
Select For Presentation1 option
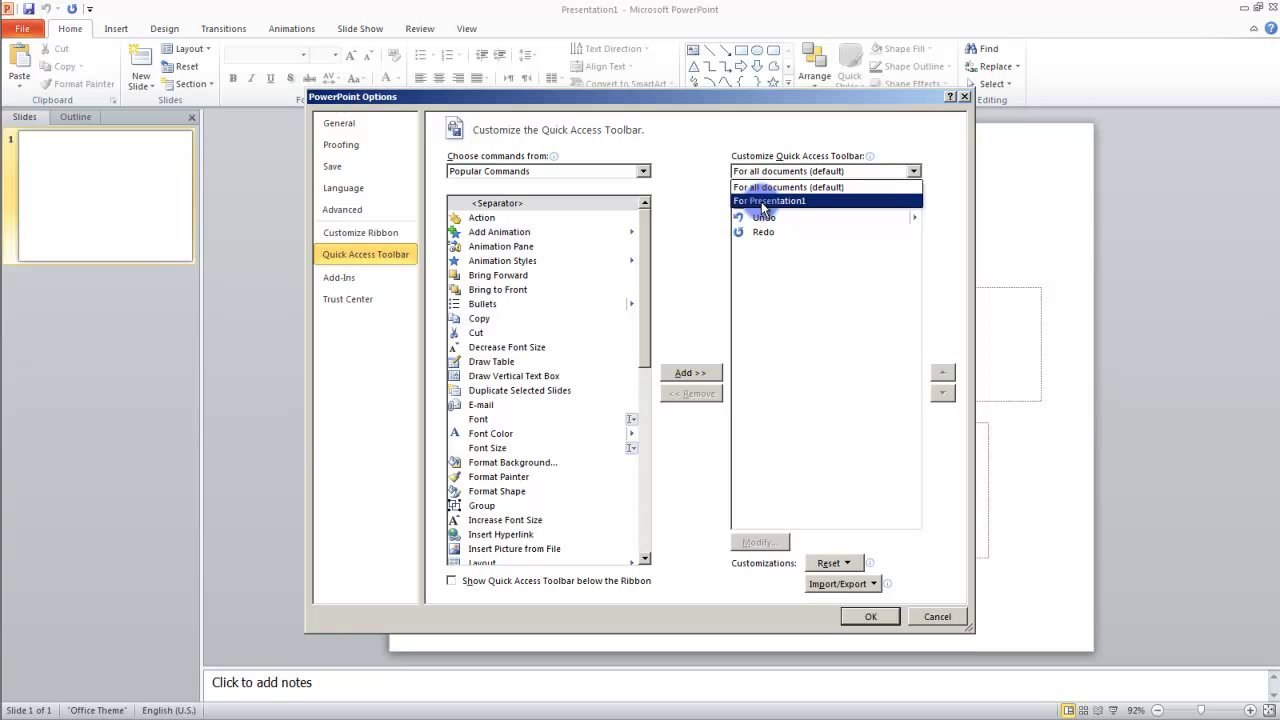tap(826, 201)
